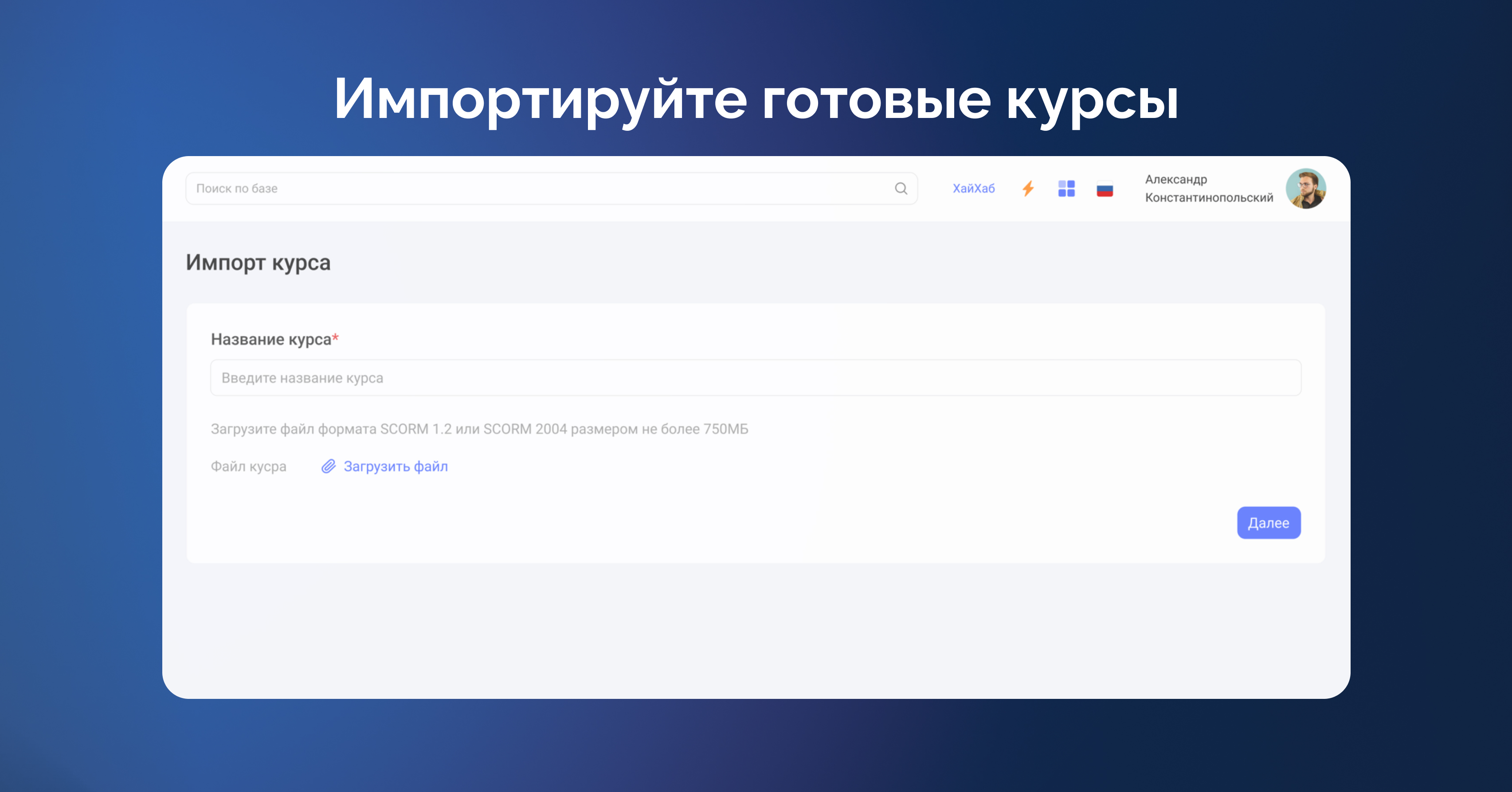Open the ХайХаб link

click(973, 188)
